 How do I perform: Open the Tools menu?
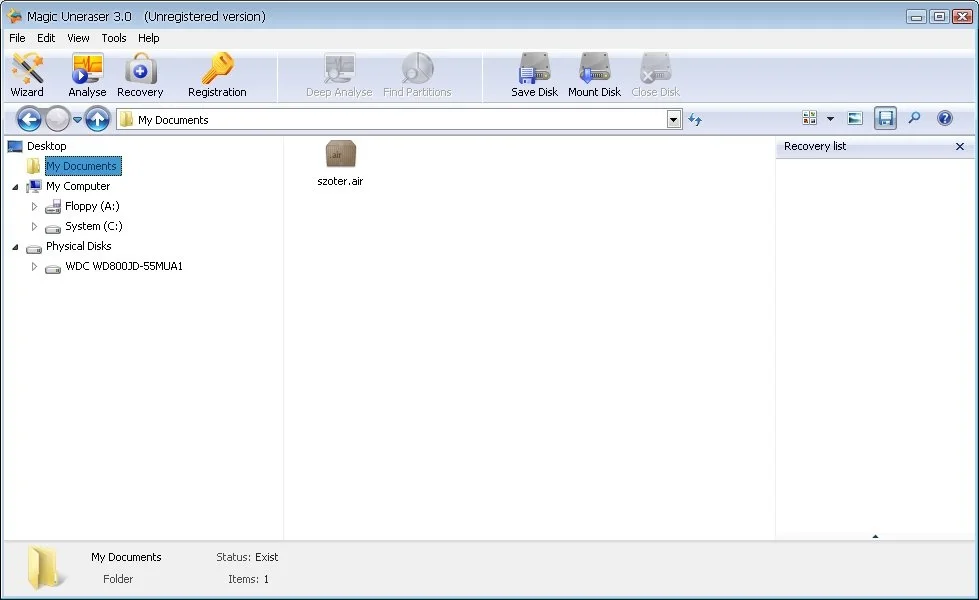coord(114,38)
